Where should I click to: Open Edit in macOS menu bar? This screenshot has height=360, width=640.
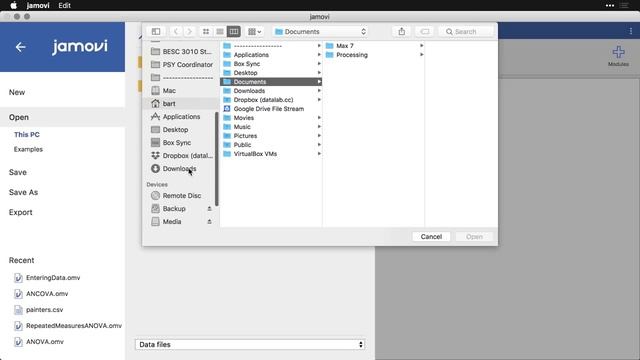point(64,5)
